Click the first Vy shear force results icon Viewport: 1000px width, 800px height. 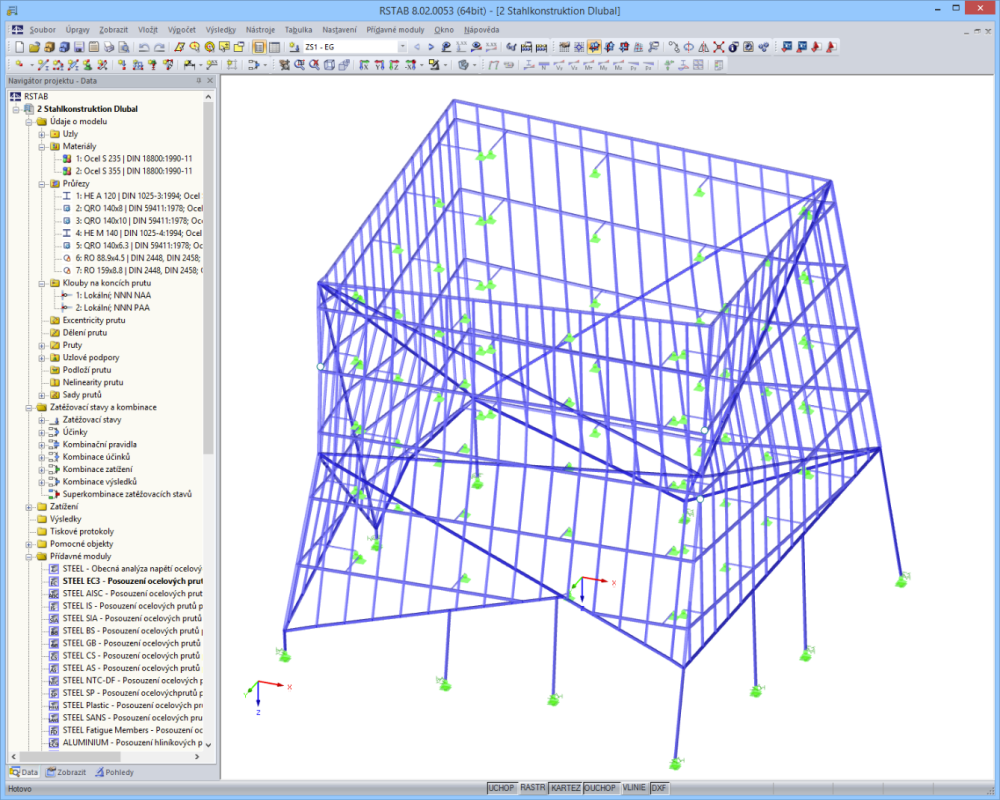point(559,64)
